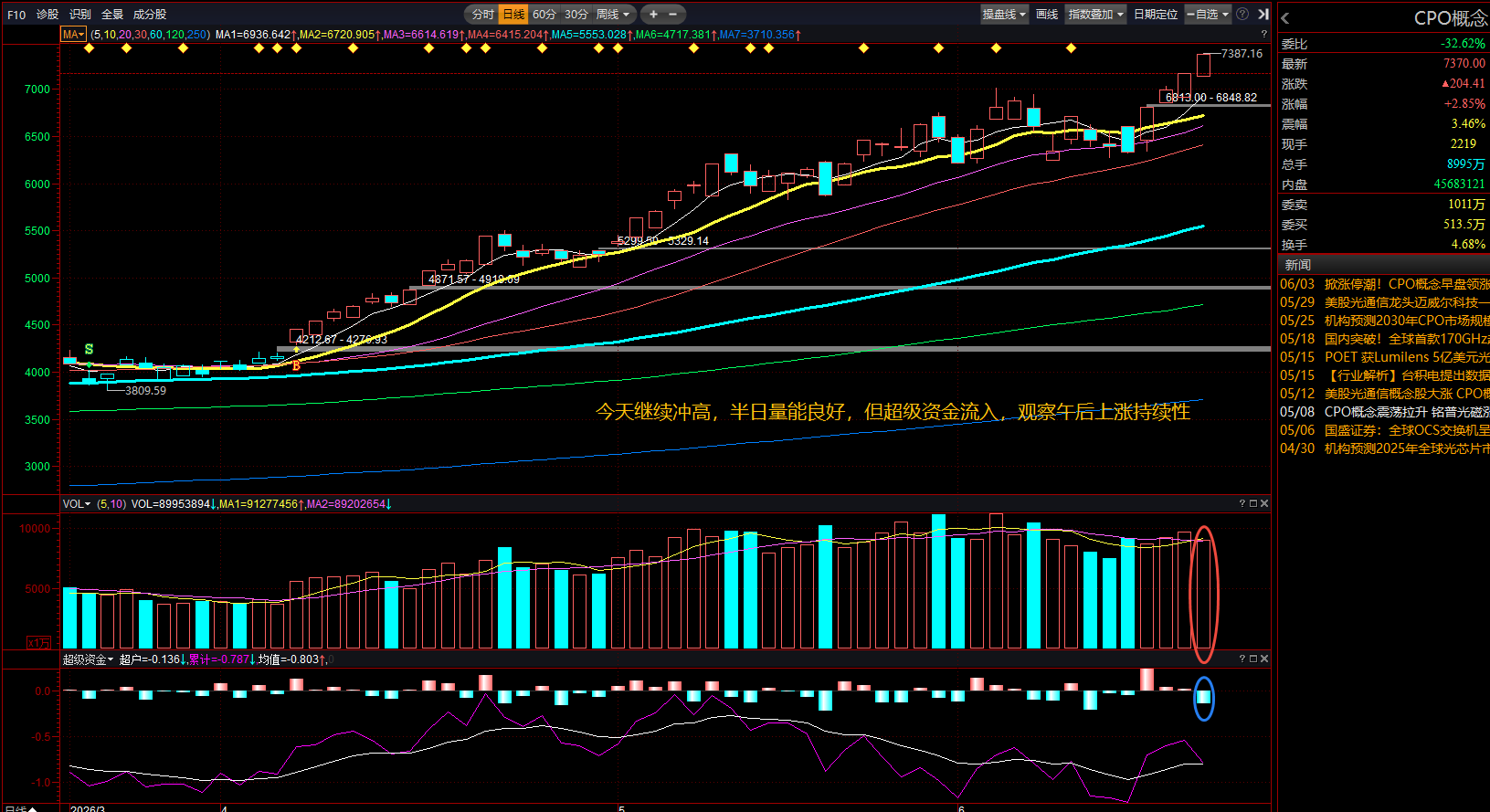
Task: Open 05/29 news 美股光通信龙头迈威尔科技
Action: pos(1384,302)
